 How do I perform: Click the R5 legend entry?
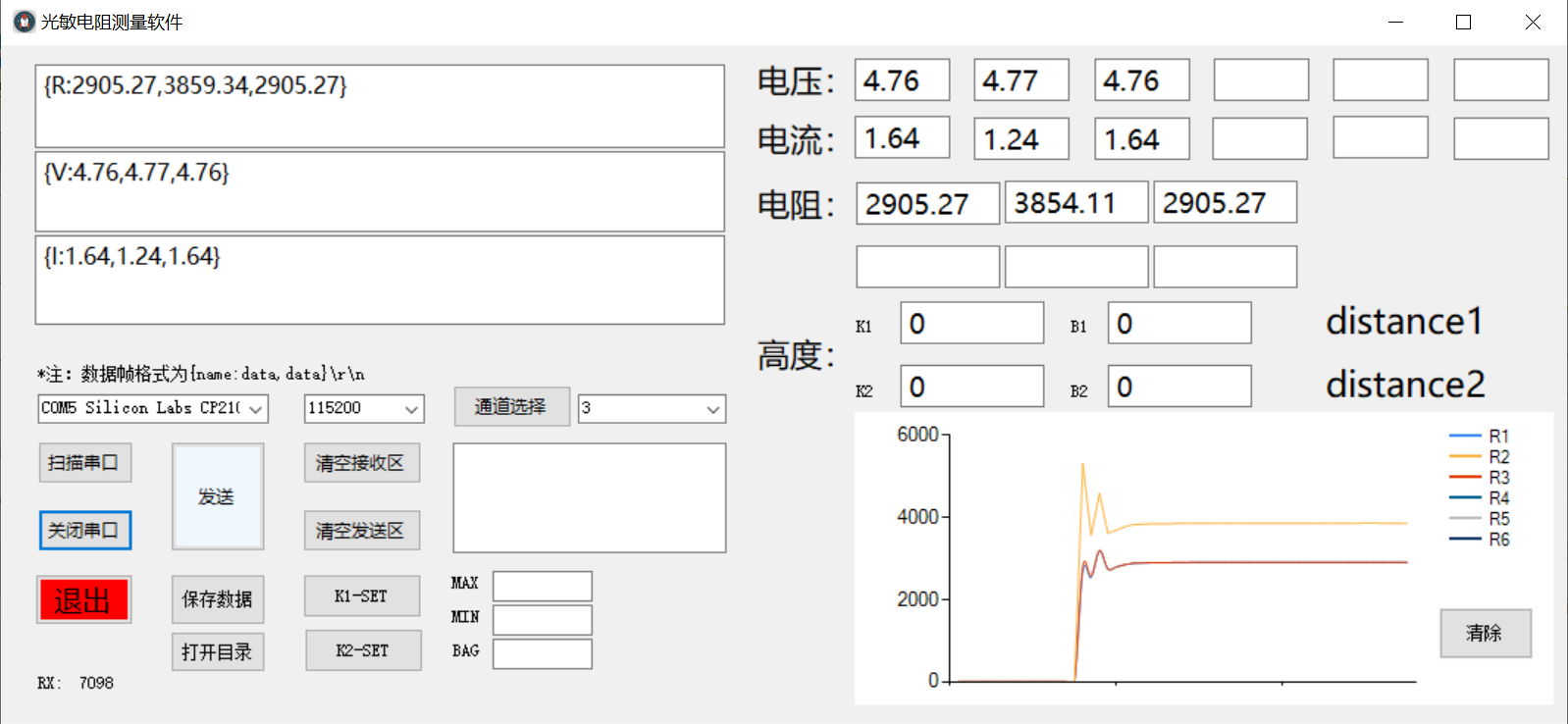pos(1480,519)
